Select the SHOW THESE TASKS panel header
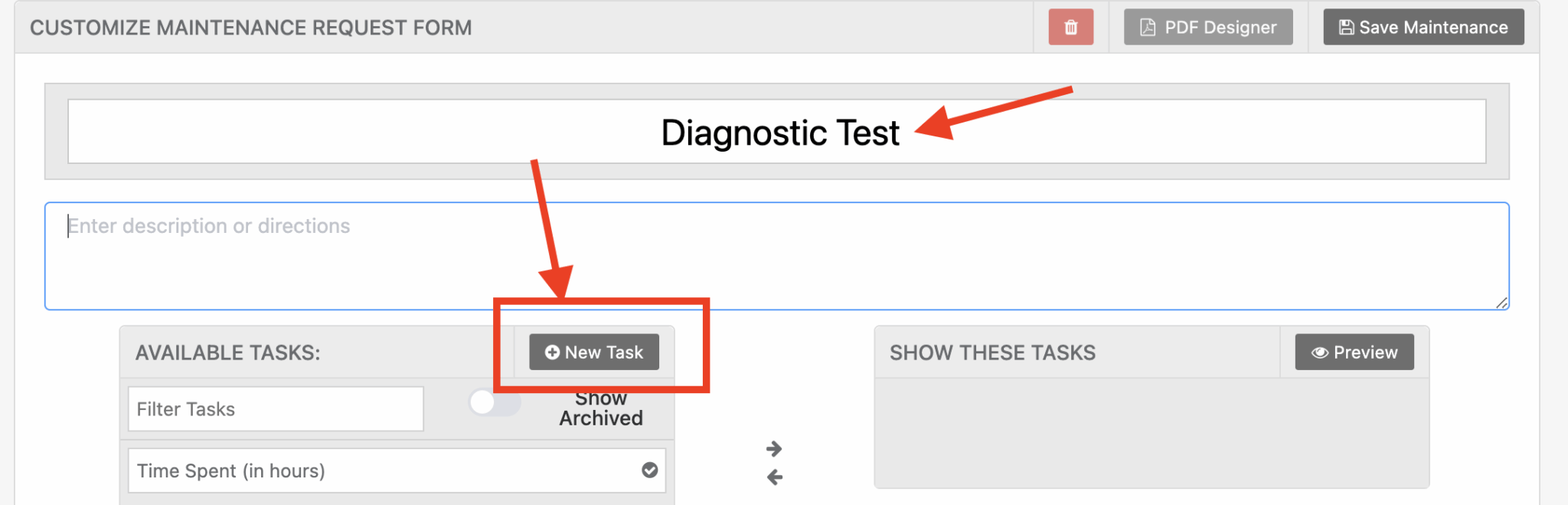The image size is (1568, 505). point(992,352)
